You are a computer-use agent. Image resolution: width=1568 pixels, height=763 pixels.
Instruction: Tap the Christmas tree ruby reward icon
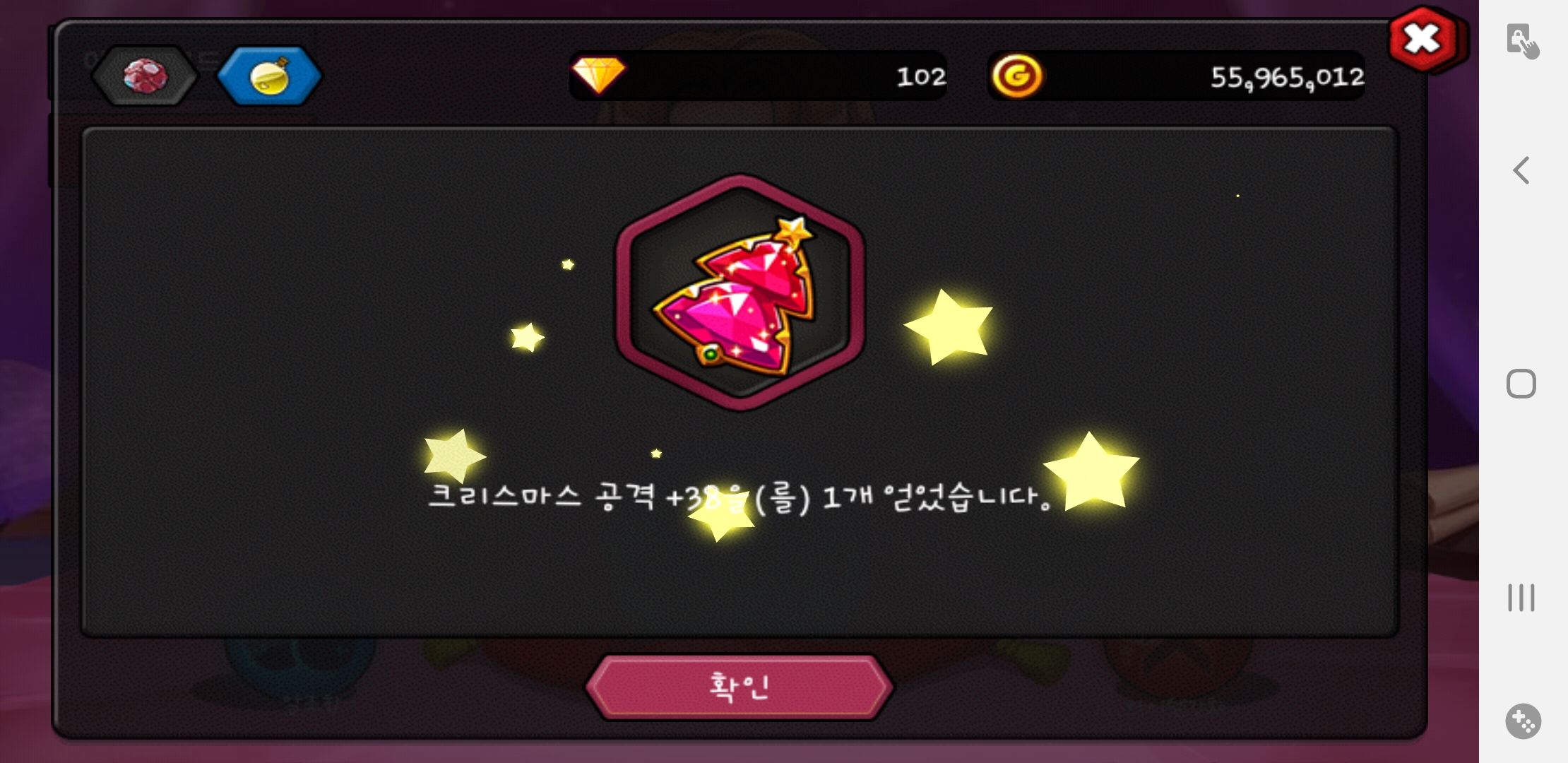pyautogui.click(x=740, y=292)
